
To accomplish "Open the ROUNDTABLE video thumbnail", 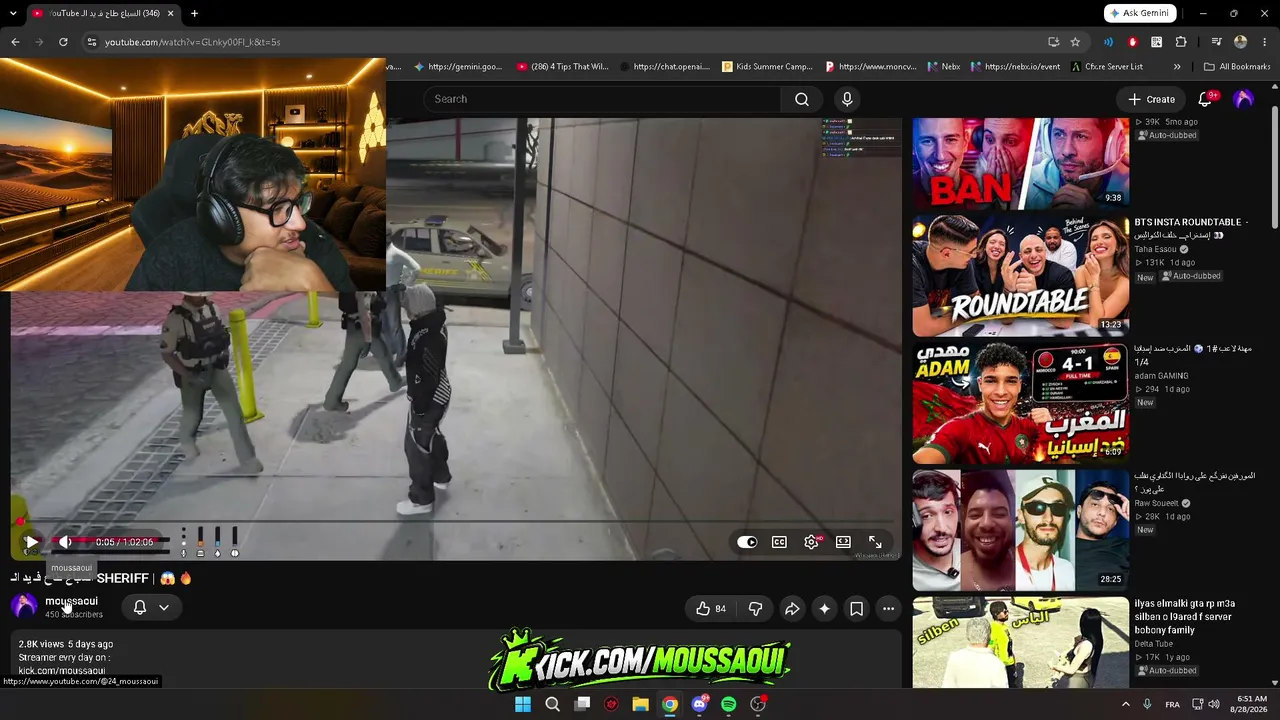I will coord(1020,276).
